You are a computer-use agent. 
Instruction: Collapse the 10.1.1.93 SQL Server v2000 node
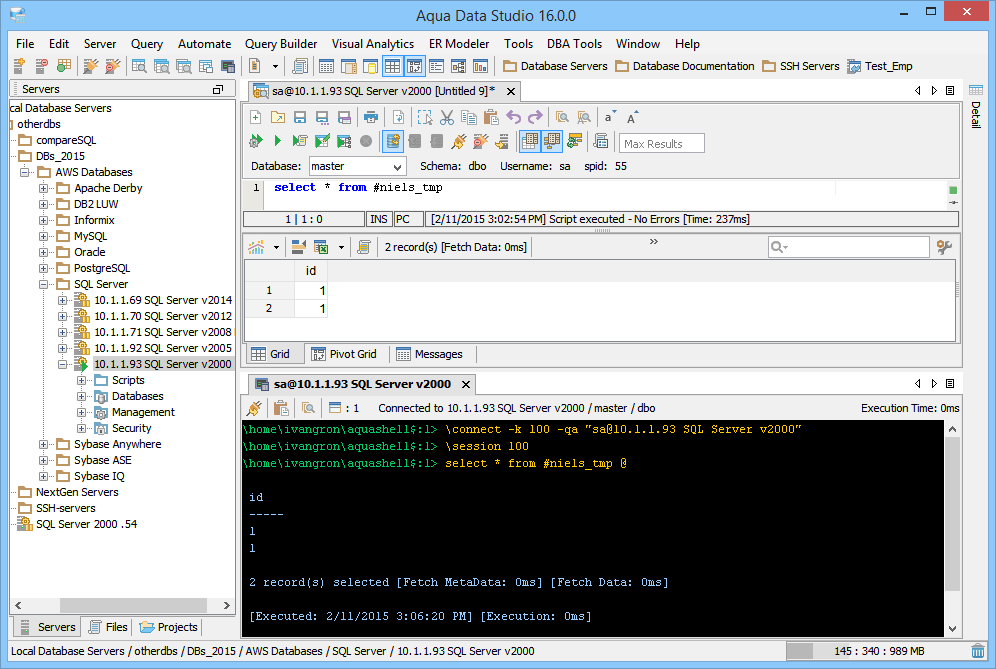point(62,365)
